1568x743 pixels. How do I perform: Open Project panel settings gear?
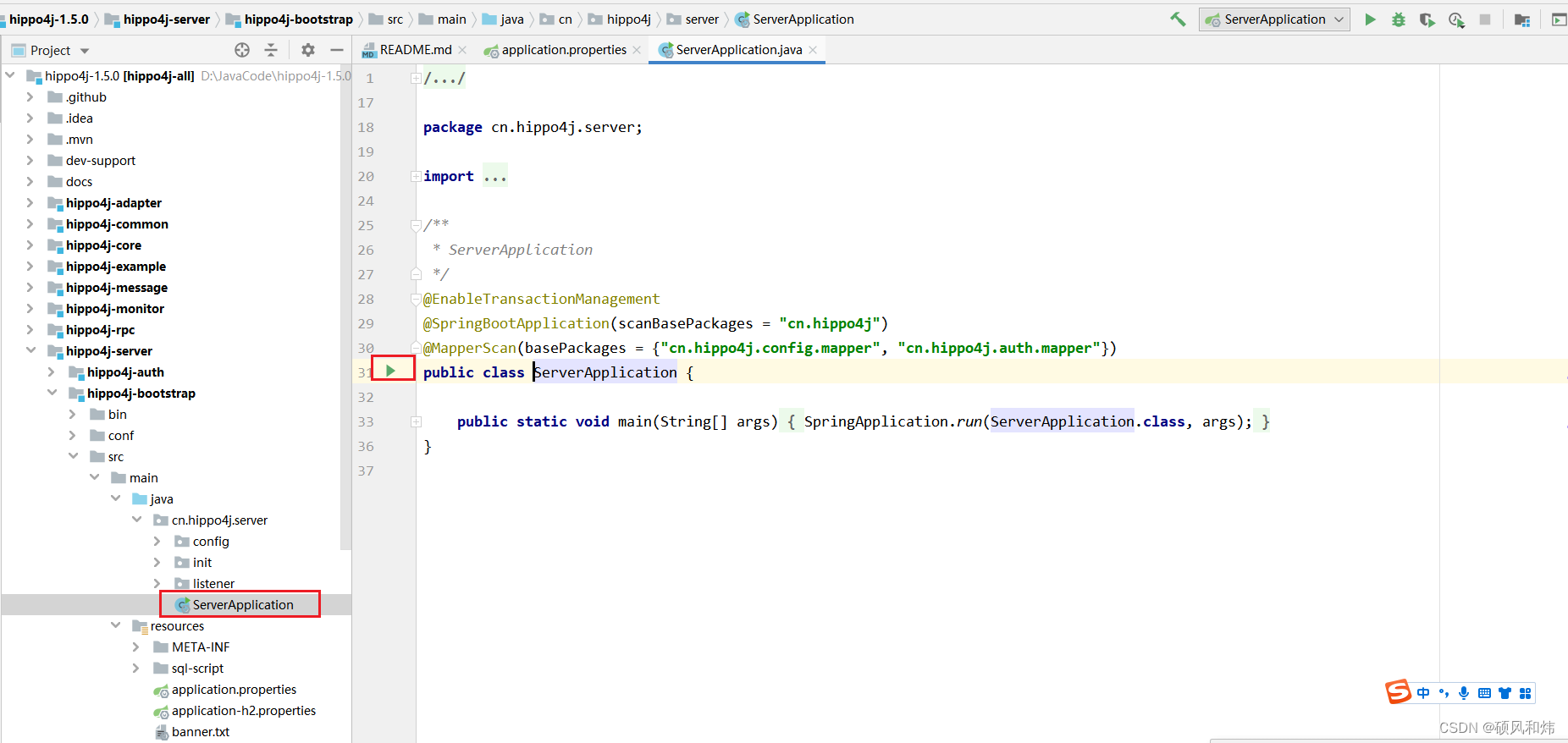click(x=308, y=50)
